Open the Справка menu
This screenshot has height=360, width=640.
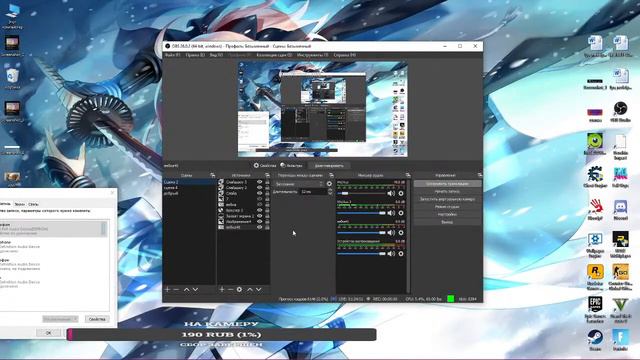coord(344,55)
